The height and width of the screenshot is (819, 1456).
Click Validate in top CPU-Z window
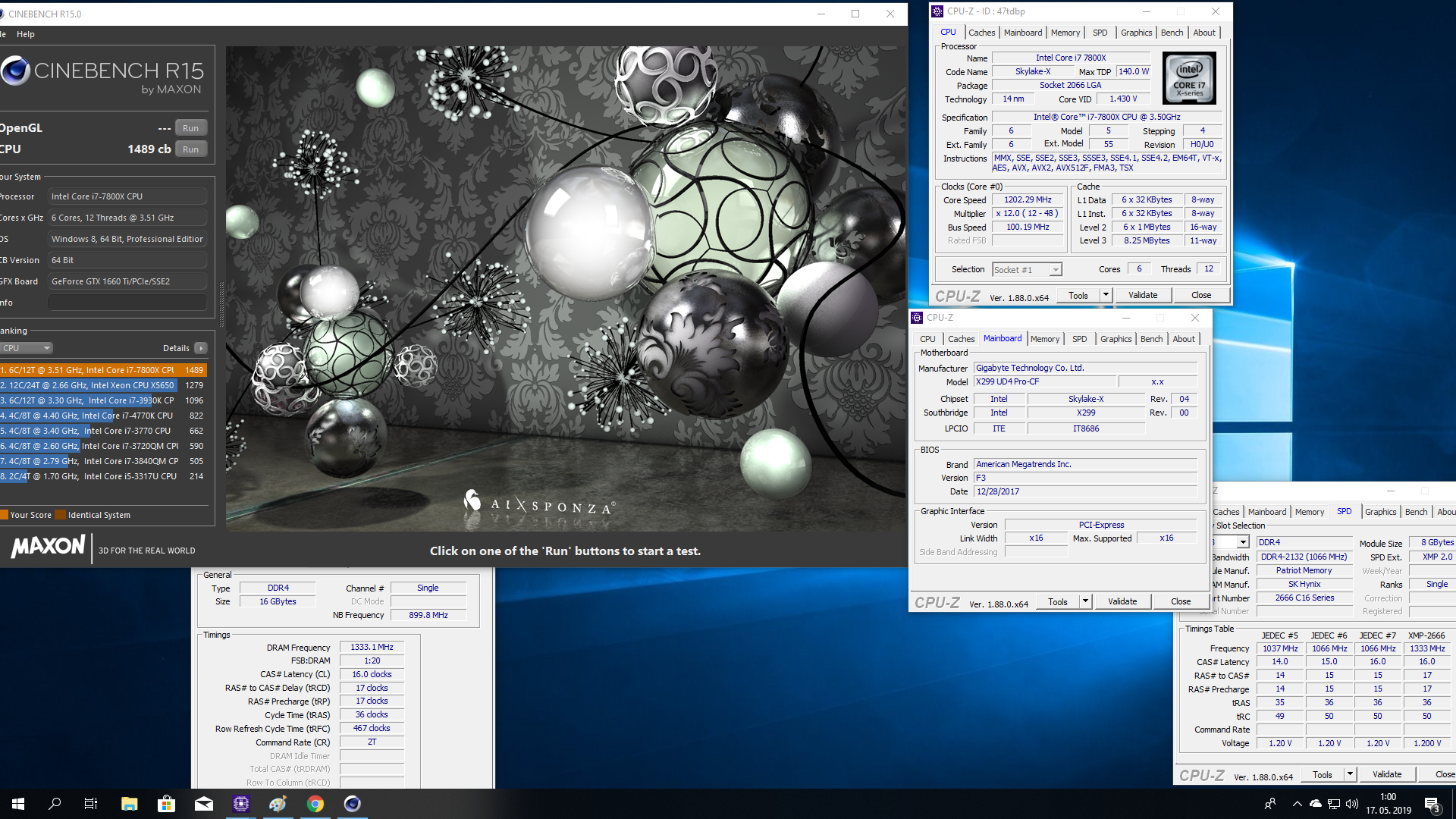tap(1143, 295)
